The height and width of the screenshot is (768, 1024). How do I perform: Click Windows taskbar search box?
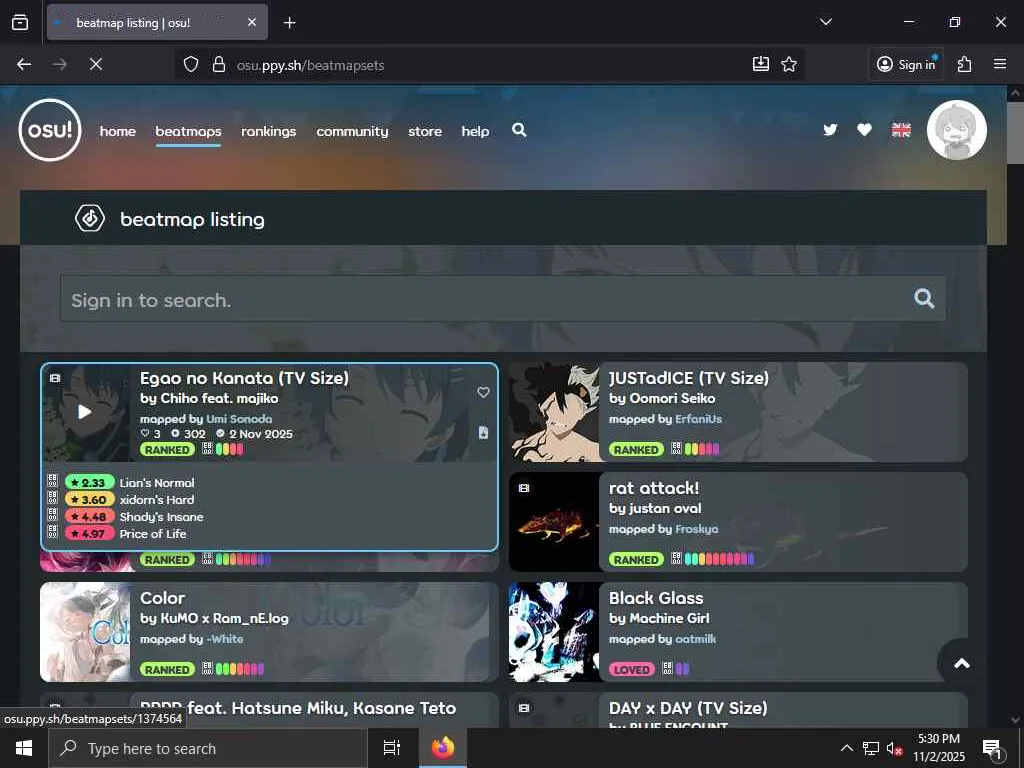[x=208, y=748]
